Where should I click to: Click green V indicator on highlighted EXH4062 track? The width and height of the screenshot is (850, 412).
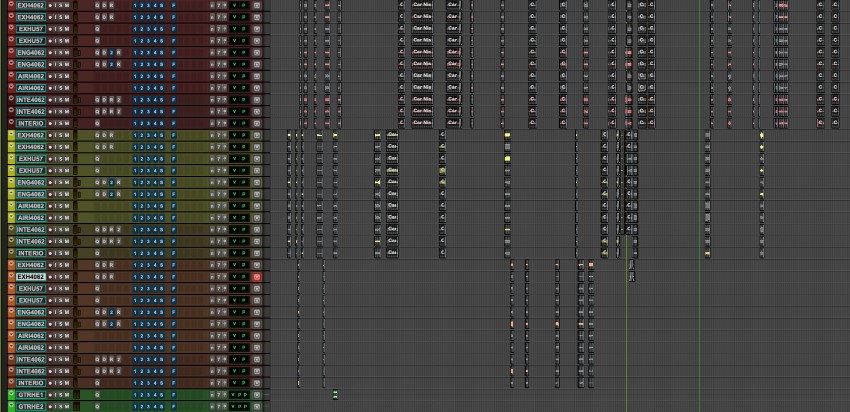coord(234,276)
